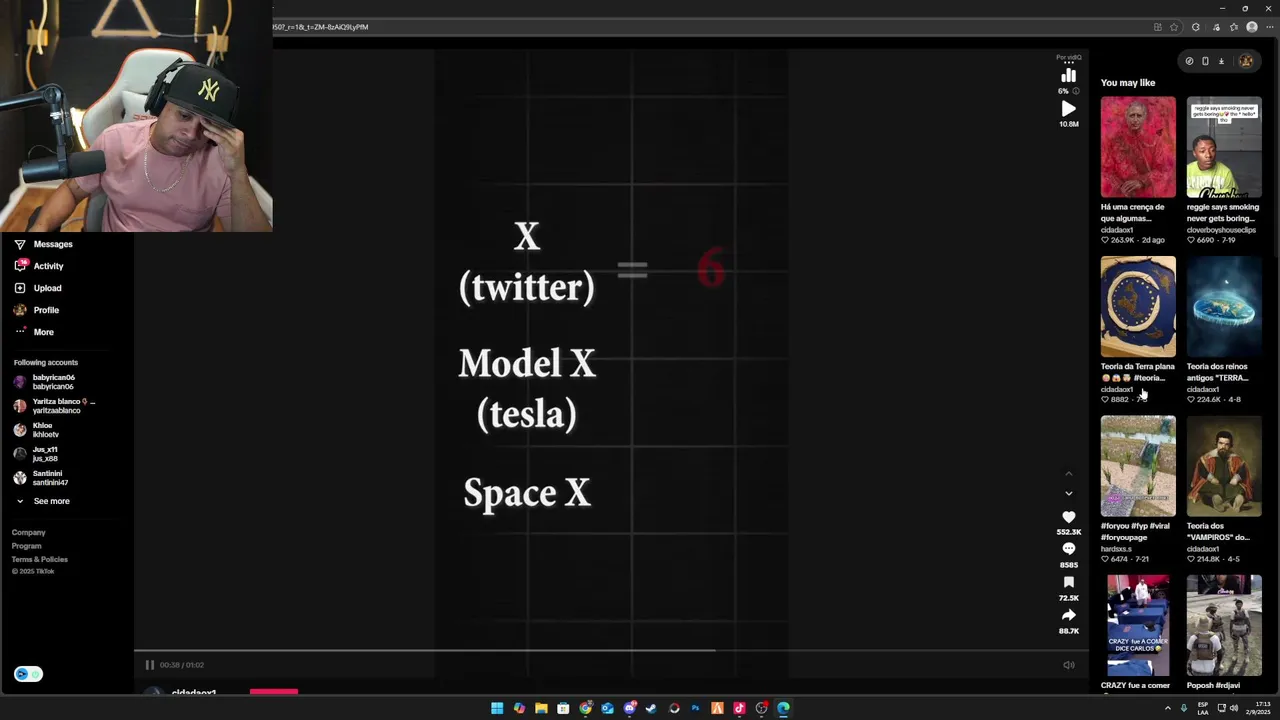Open the Poposh #rdjavi video
This screenshot has width=1280, height=720.
pyautogui.click(x=1224, y=626)
